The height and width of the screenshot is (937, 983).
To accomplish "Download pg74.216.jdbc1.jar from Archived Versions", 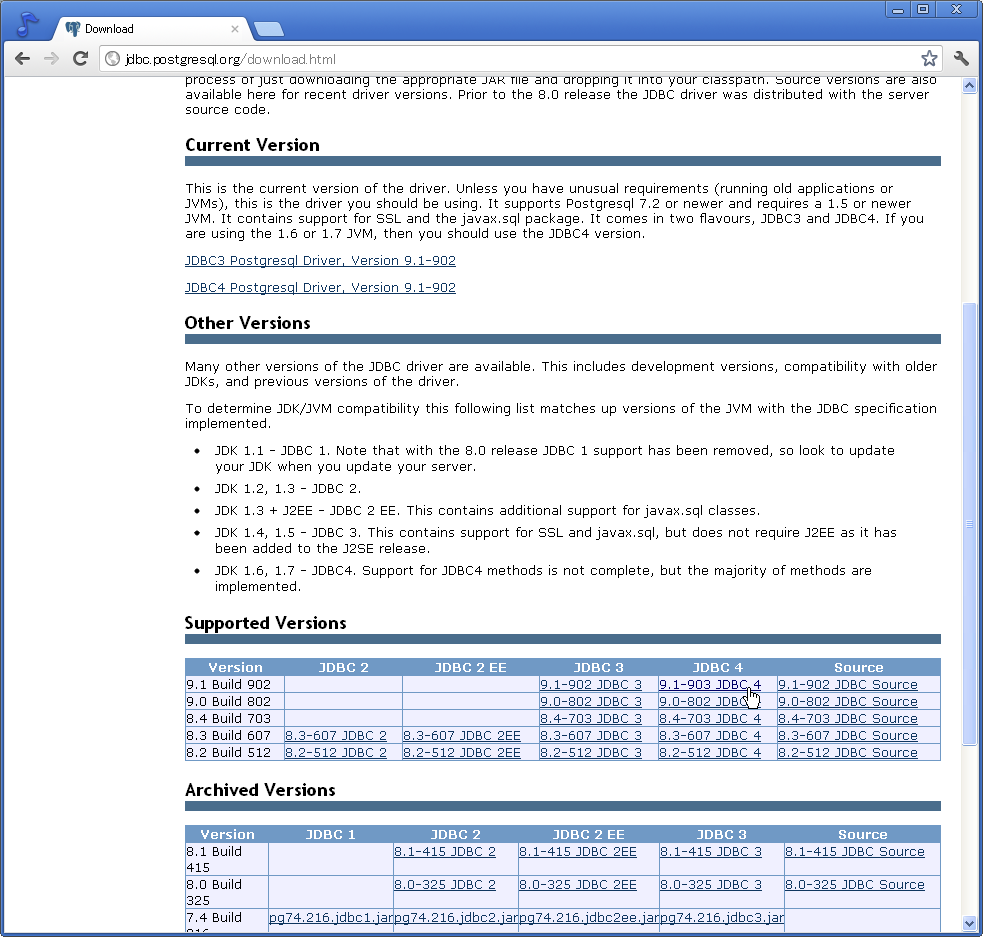I will click(x=331, y=918).
